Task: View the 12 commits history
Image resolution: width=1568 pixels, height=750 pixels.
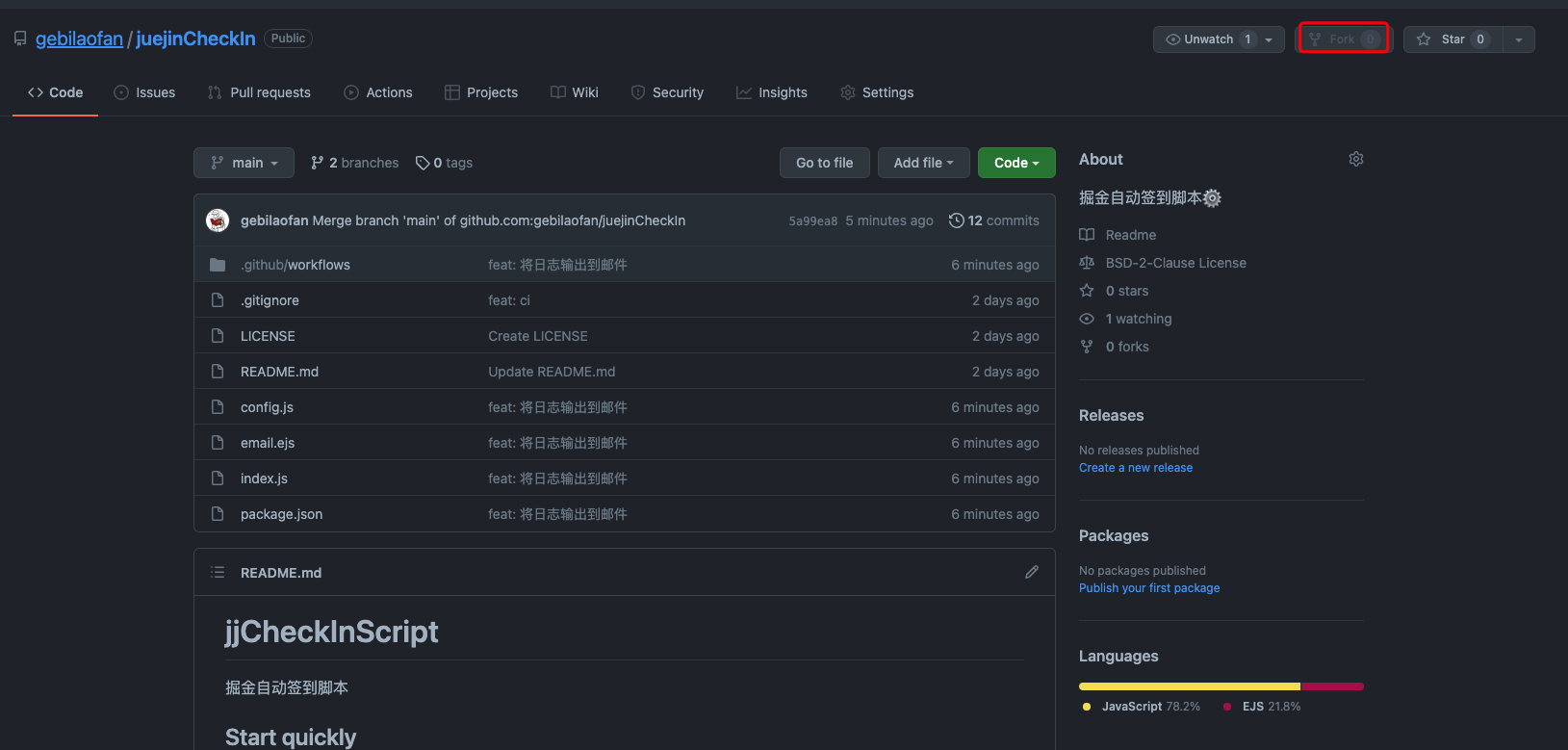Action: coord(993,220)
